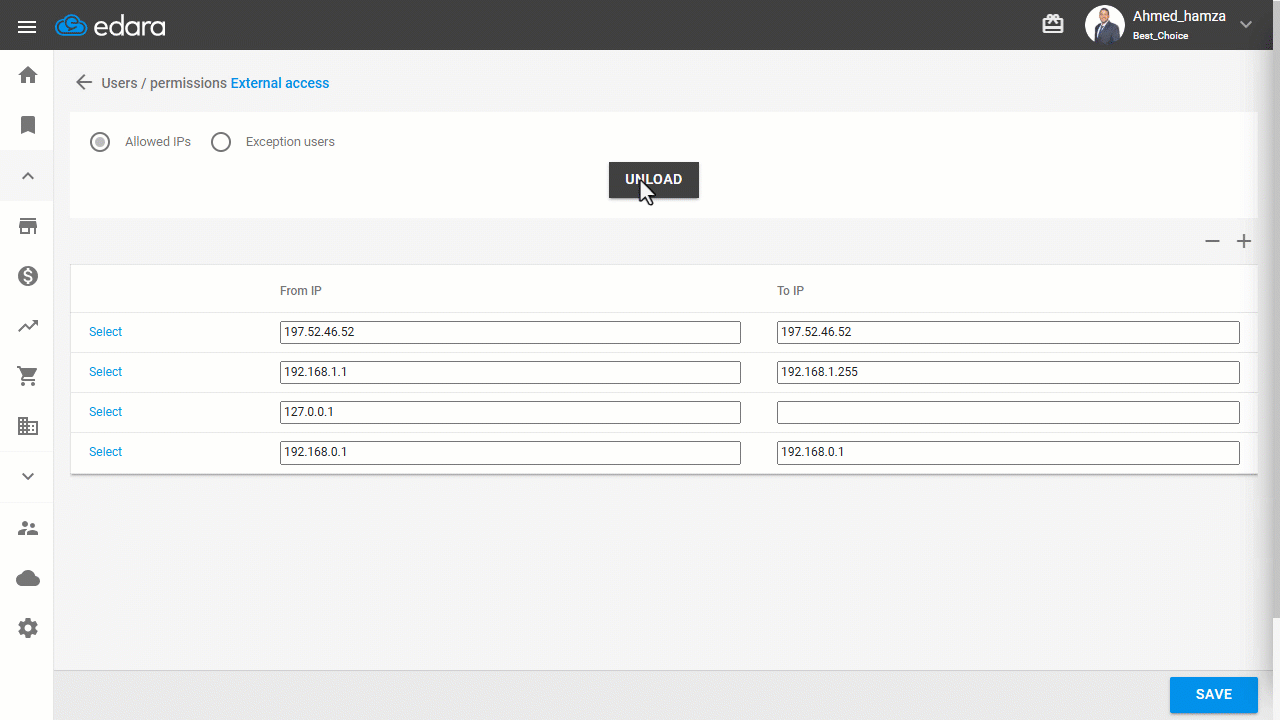The height and width of the screenshot is (720, 1280).
Task: Click the From IP field 192.168.0.1
Action: click(510, 452)
